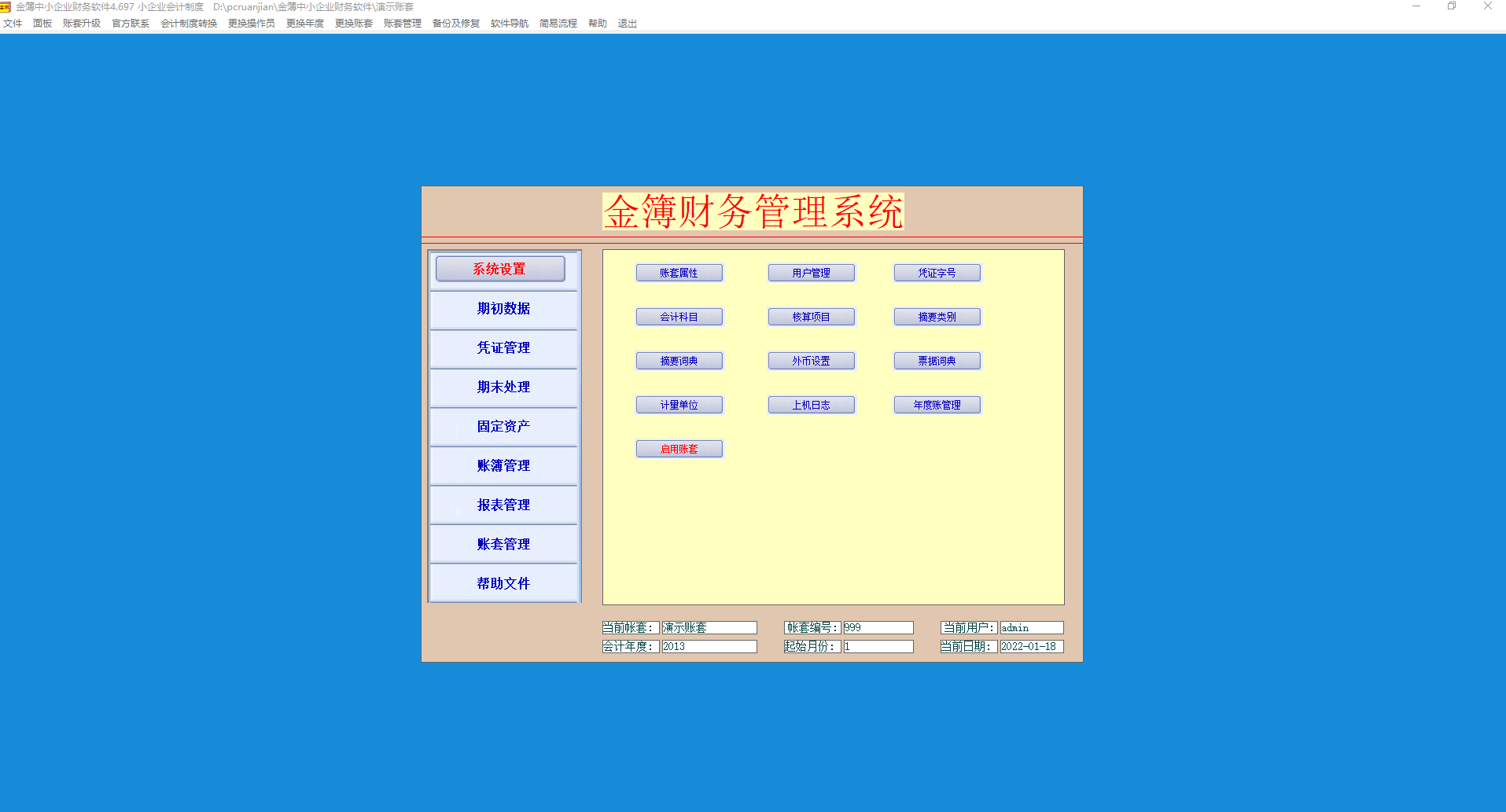
Task: Select 固定资产 in the sidebar
Action: [x=503, y=427]
